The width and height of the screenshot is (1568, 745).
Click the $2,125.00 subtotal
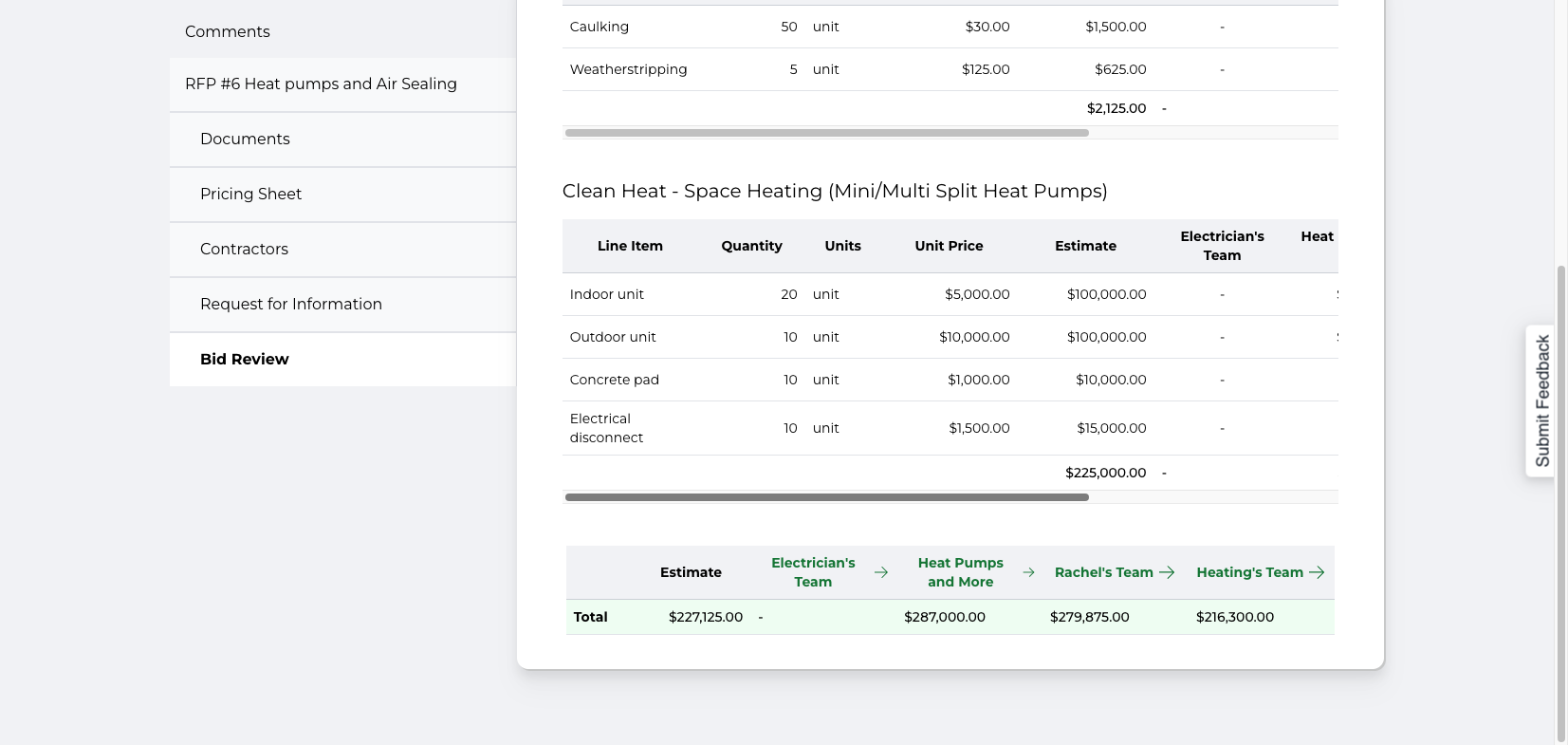1116,108
